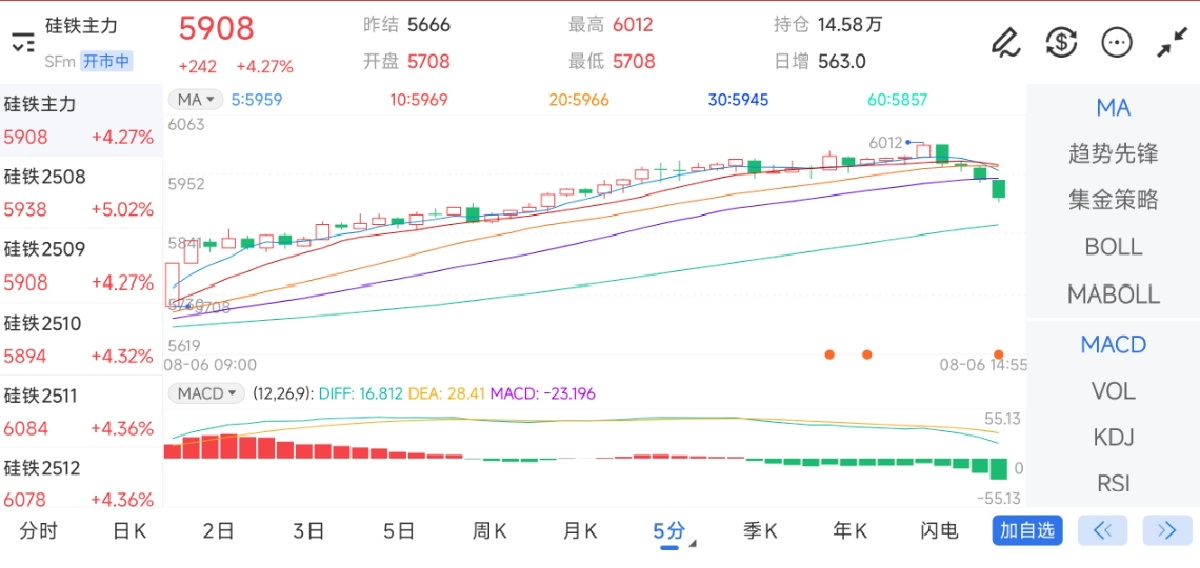Select 硅铁2512 contract row
1200x568 pixels.
[x=80, y=481]
